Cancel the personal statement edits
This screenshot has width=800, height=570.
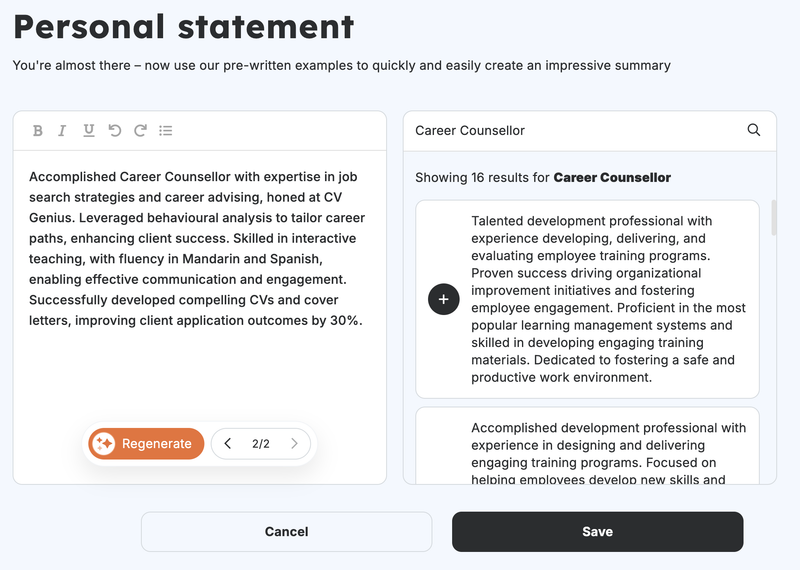pos(286,532)
